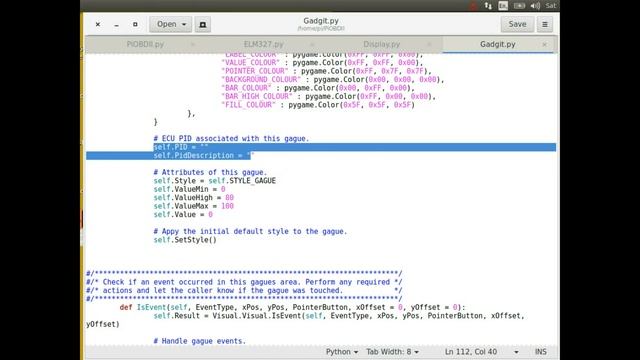Click the BAR_HIGH_COLOUR dictionary entry
640x360 pixels.
(x=329, y=97)
